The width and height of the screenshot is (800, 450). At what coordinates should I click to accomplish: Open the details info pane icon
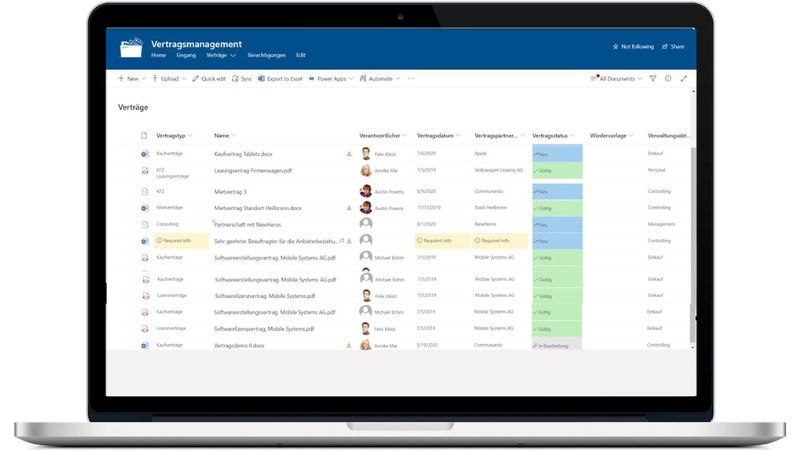[x=668, y=79]
